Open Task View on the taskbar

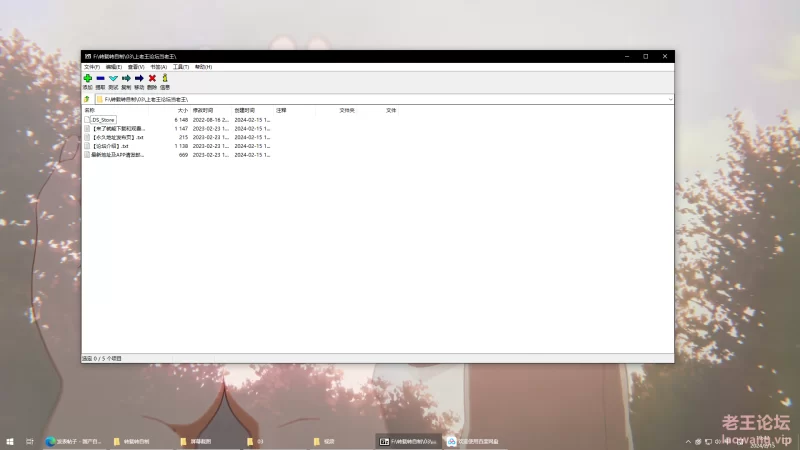(30, 441)
